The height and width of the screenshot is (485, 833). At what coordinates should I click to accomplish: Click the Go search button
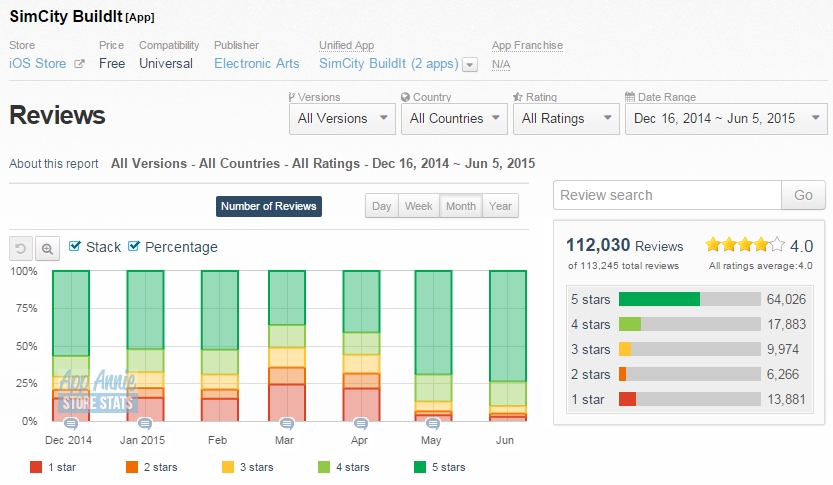(803, 195)
